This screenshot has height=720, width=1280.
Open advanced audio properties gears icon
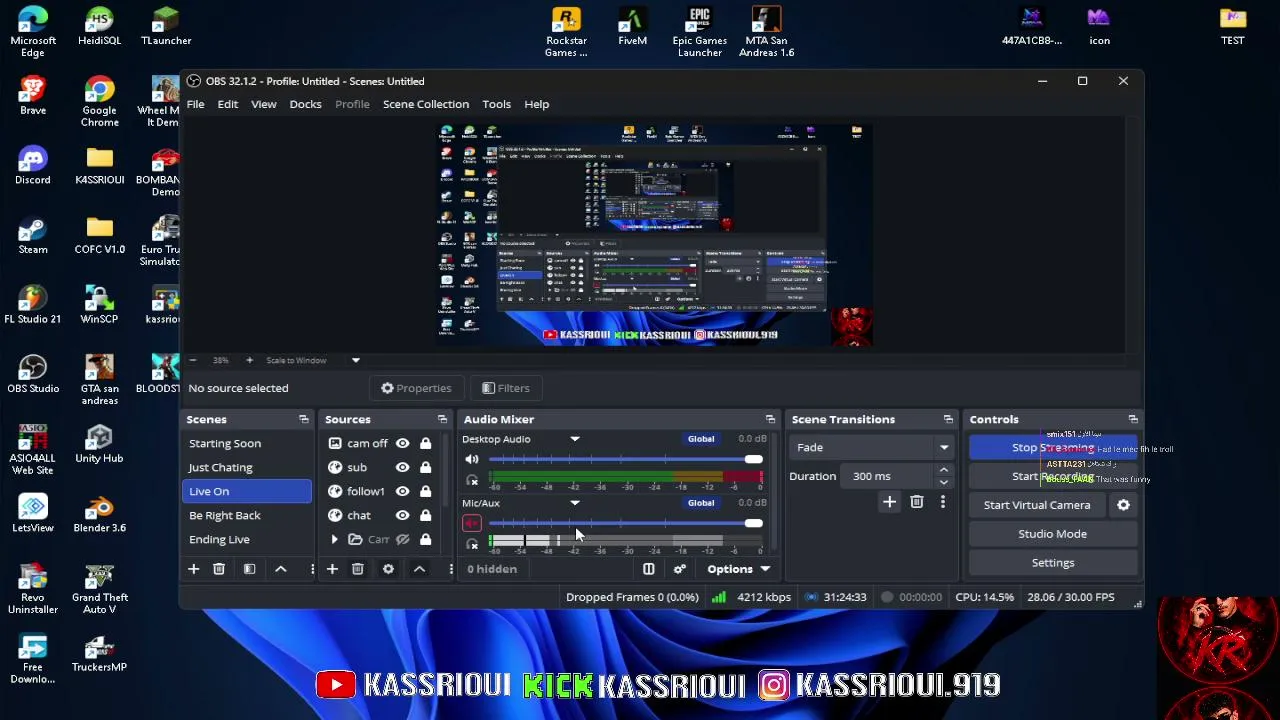coord(680,569)
